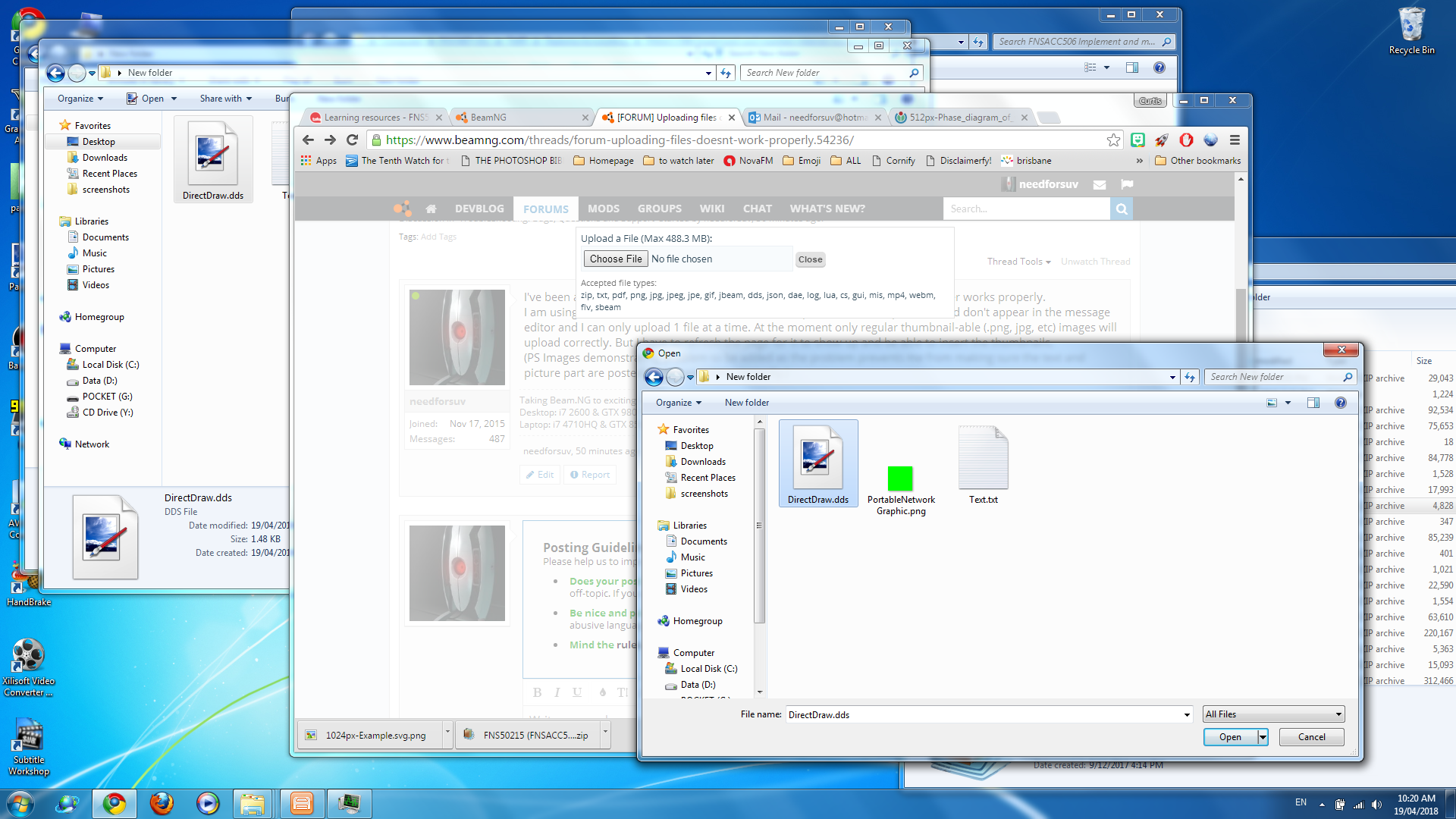
Task: Open File Explorer from taskbar
Action: click(253, 803)
